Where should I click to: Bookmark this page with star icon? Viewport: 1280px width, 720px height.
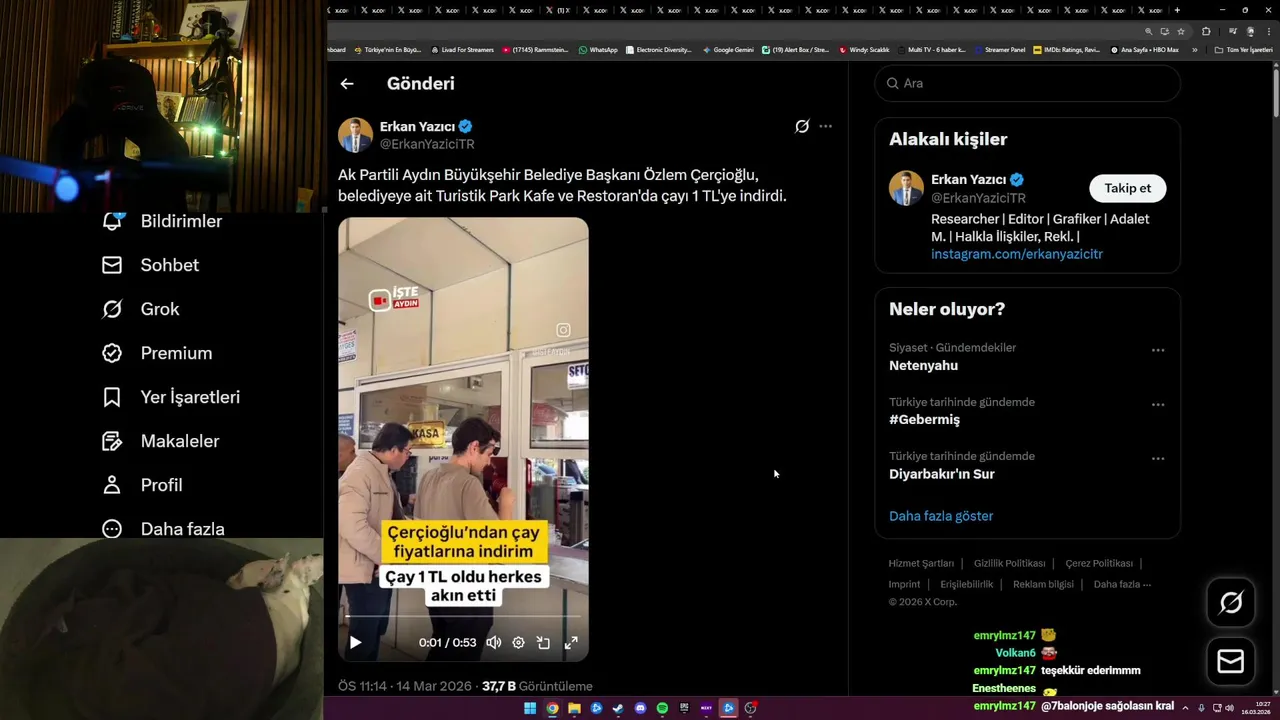coord(1181,31)
